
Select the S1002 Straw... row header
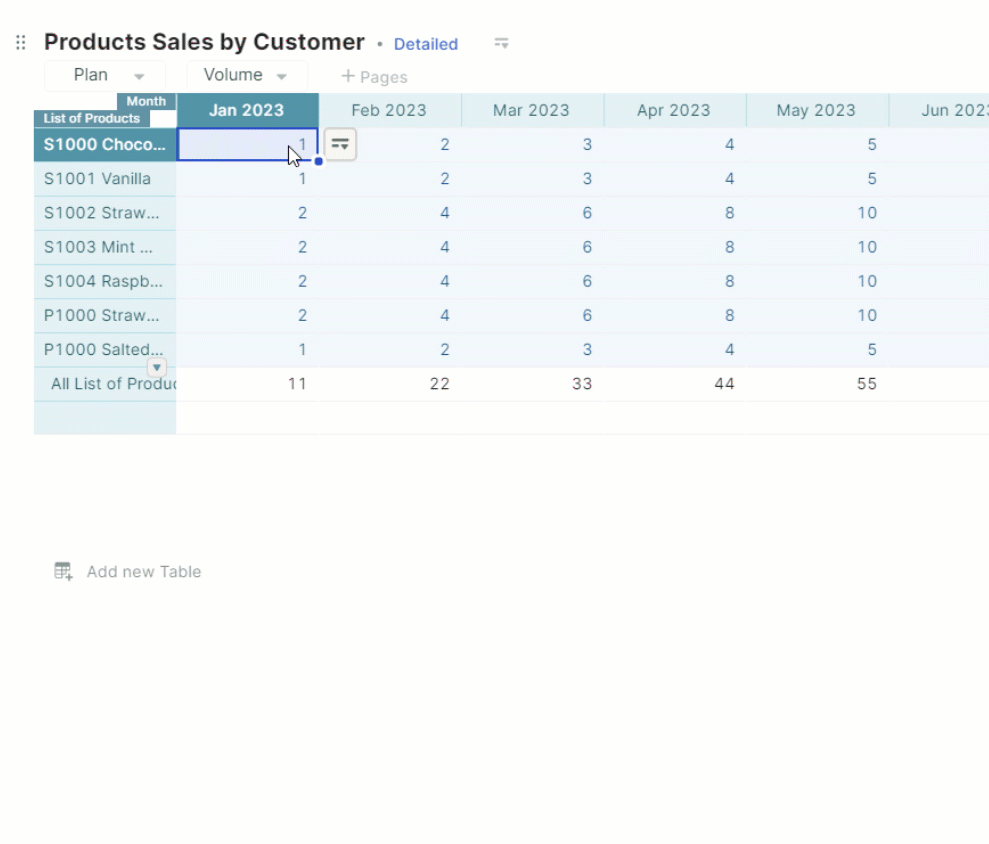(105, 213)
